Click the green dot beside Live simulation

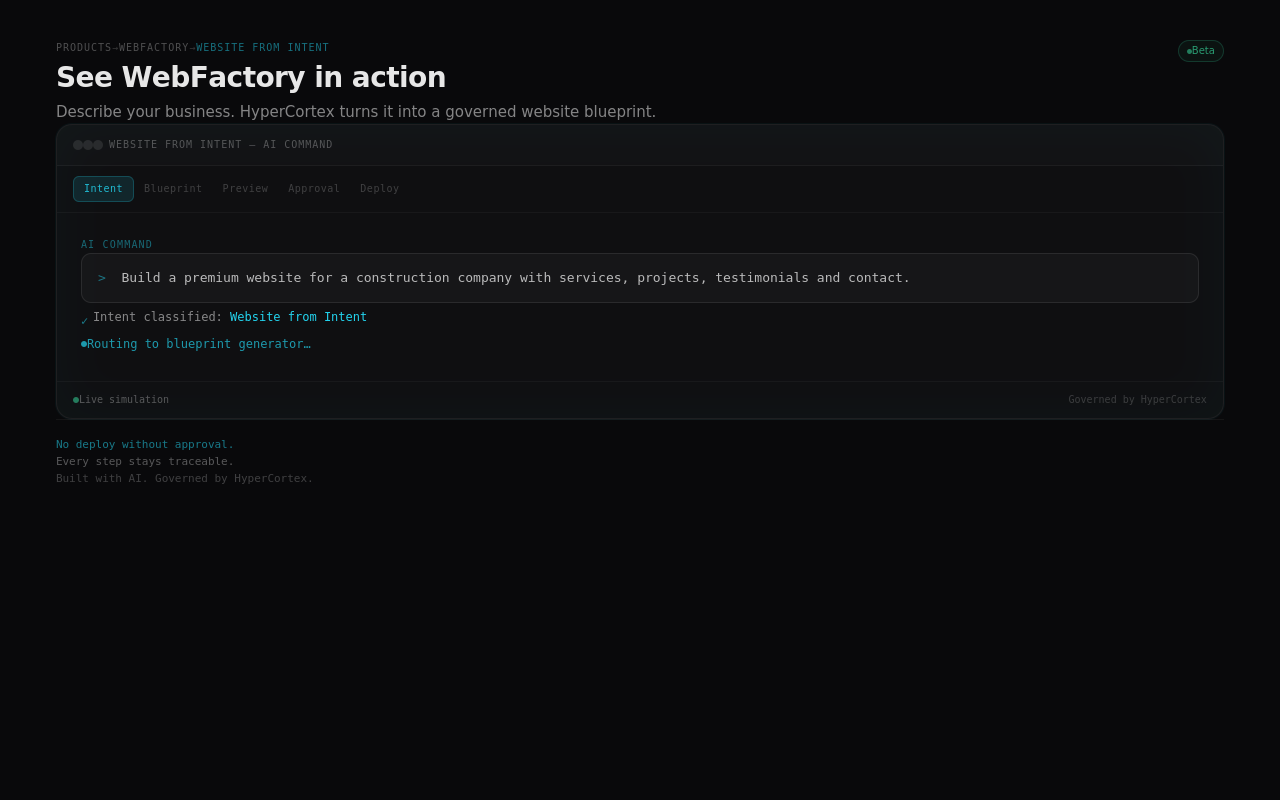point(76,400)
